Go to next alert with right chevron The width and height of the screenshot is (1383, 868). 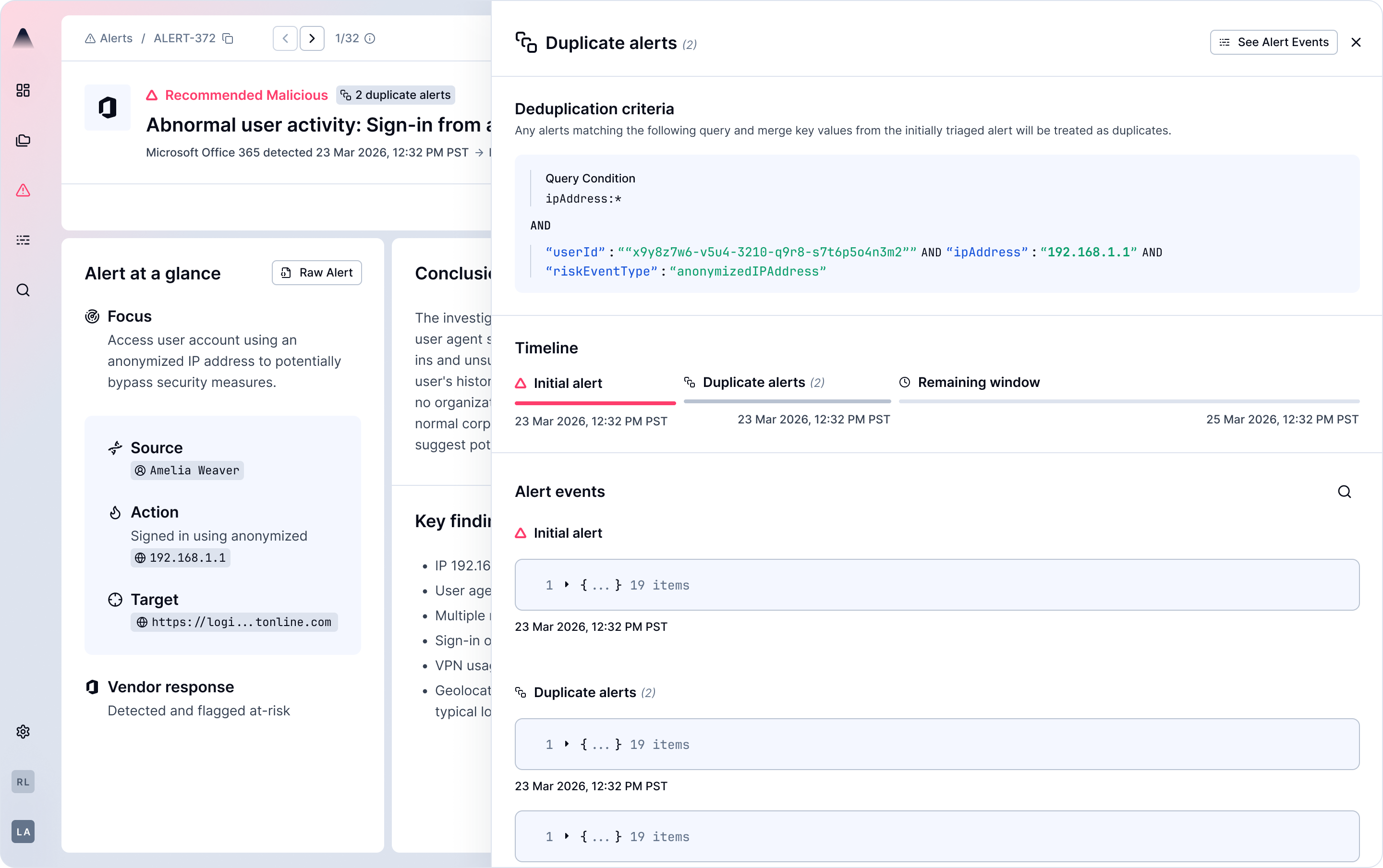click(312, 38)
